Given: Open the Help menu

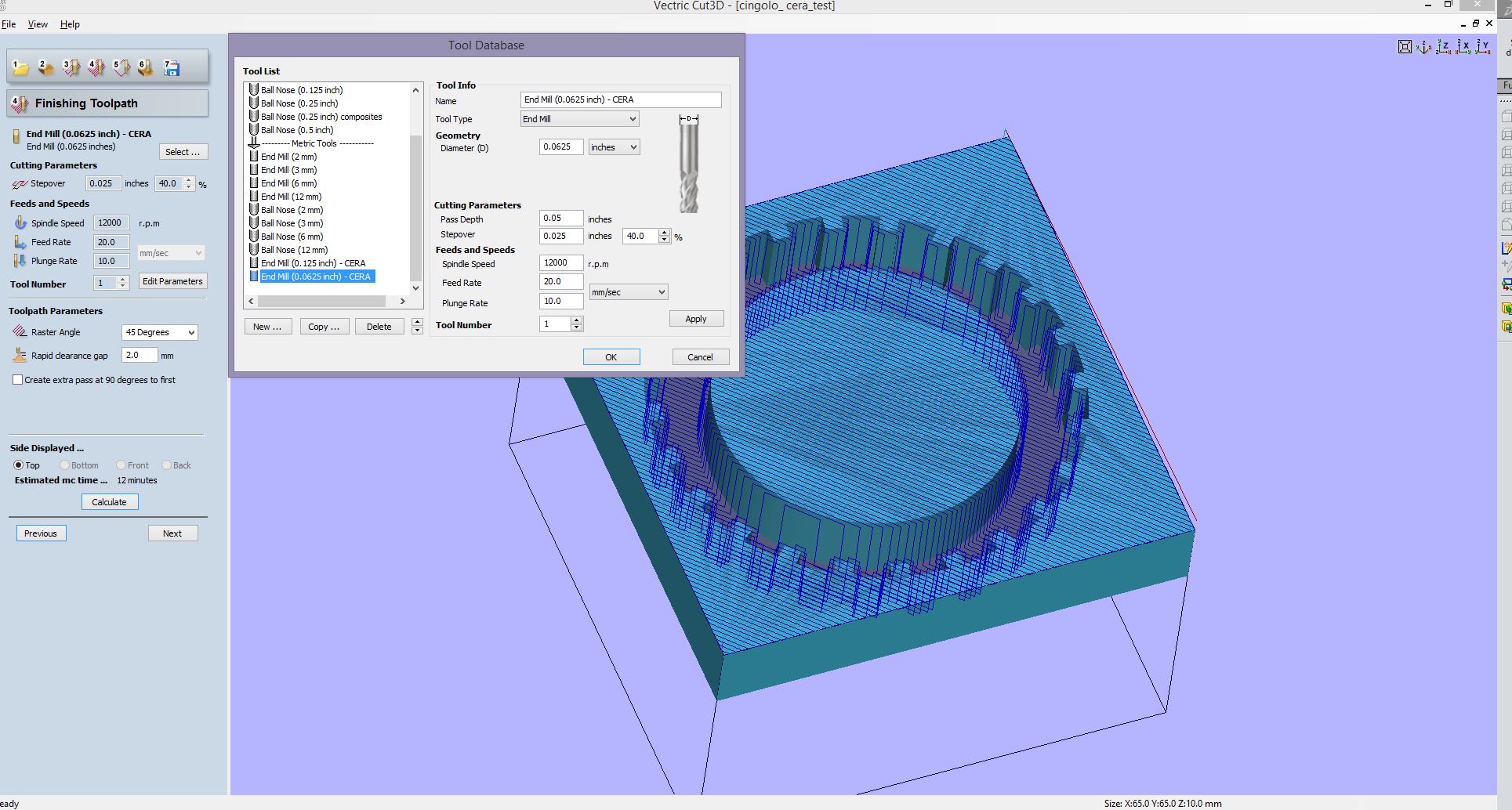Looking at the screenshot, I should 70,24.
